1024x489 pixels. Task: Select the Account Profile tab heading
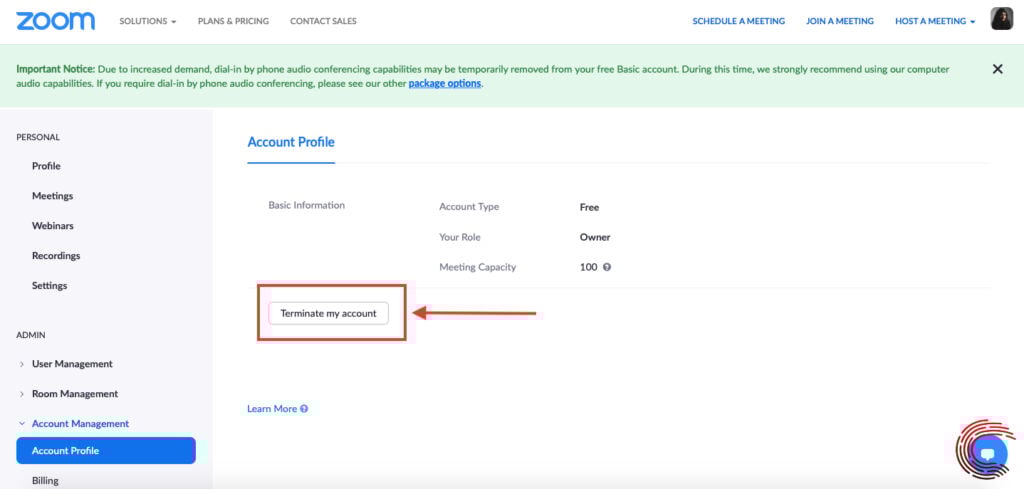click(x=291, y=142)
